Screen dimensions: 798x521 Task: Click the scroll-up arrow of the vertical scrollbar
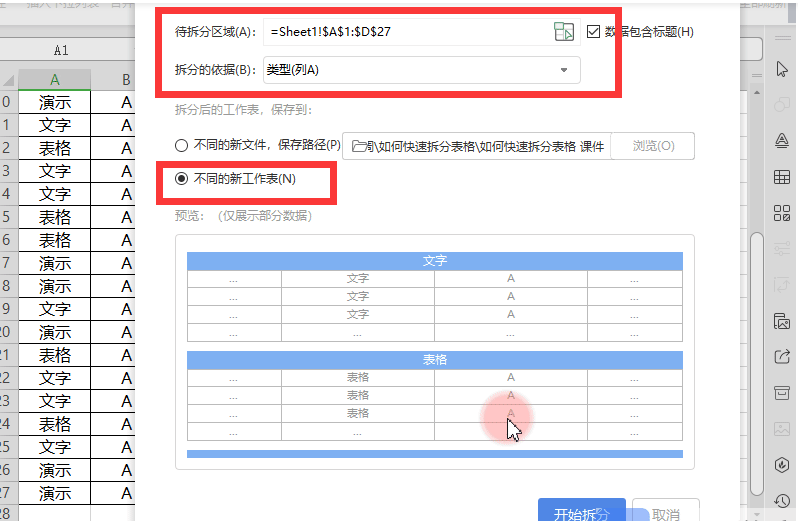click(757, 93)
